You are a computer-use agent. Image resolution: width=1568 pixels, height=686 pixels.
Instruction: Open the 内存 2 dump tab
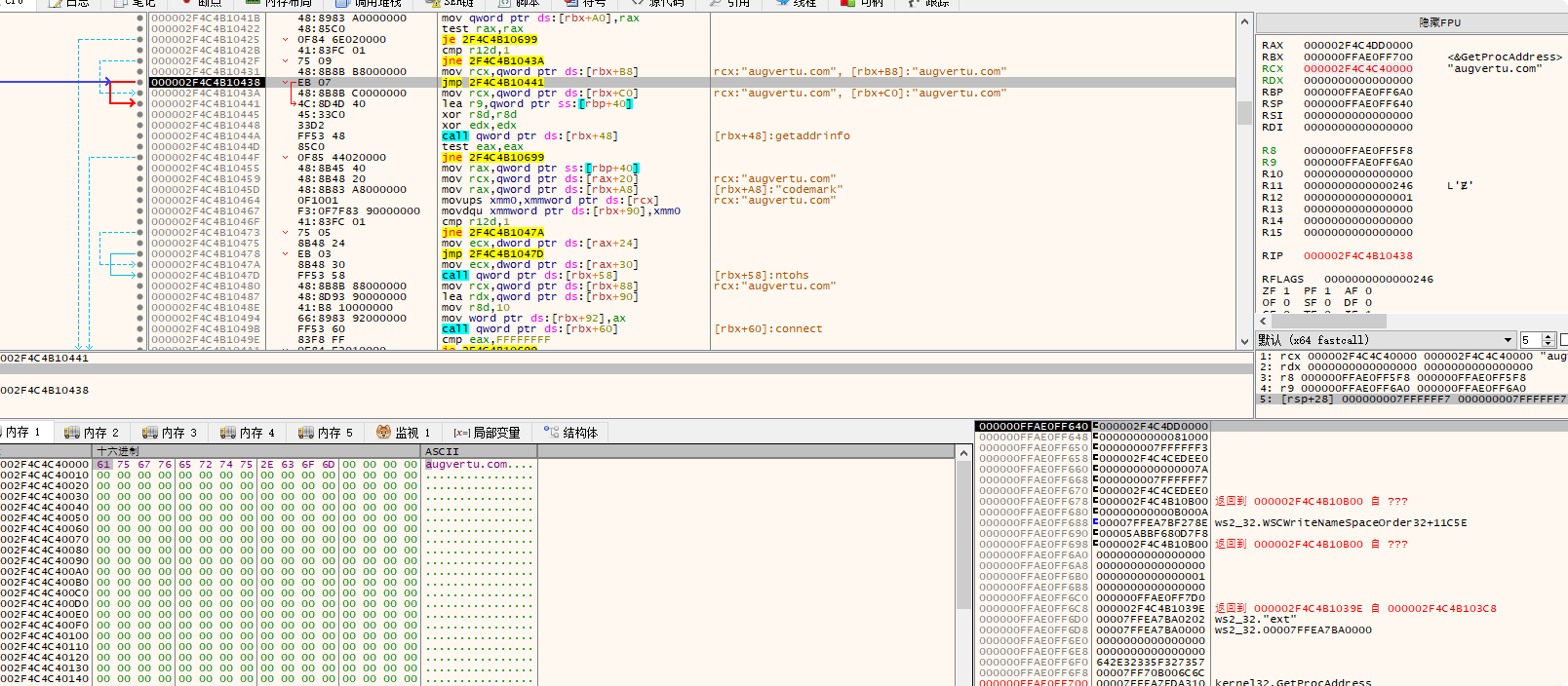[x=92, y=433]
